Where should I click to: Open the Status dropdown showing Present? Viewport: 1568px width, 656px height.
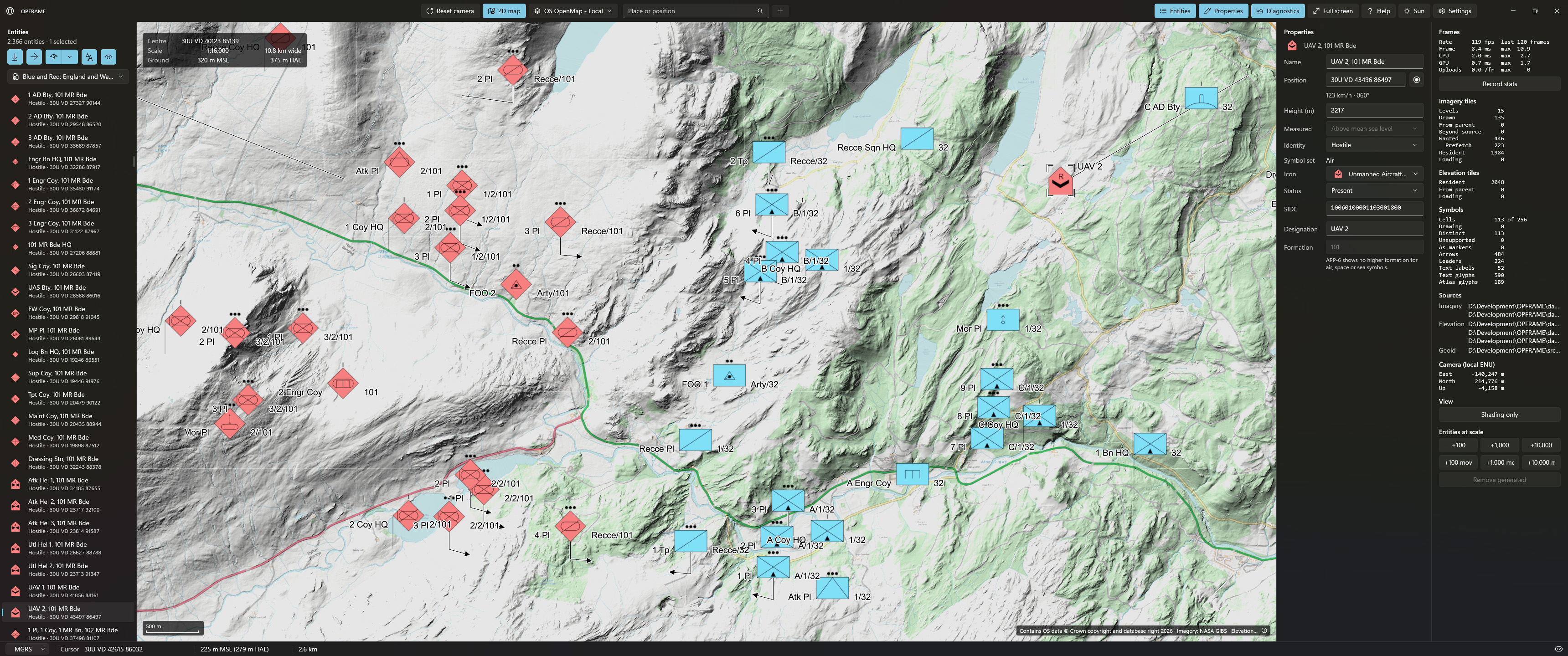click(1374, 190)
